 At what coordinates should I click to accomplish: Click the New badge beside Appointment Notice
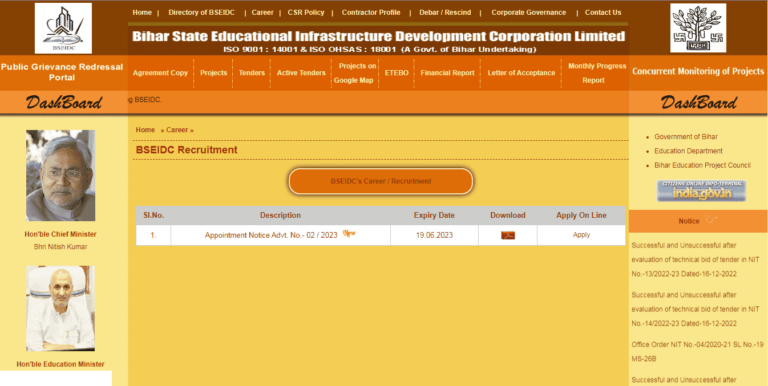[x=349, y=234]
